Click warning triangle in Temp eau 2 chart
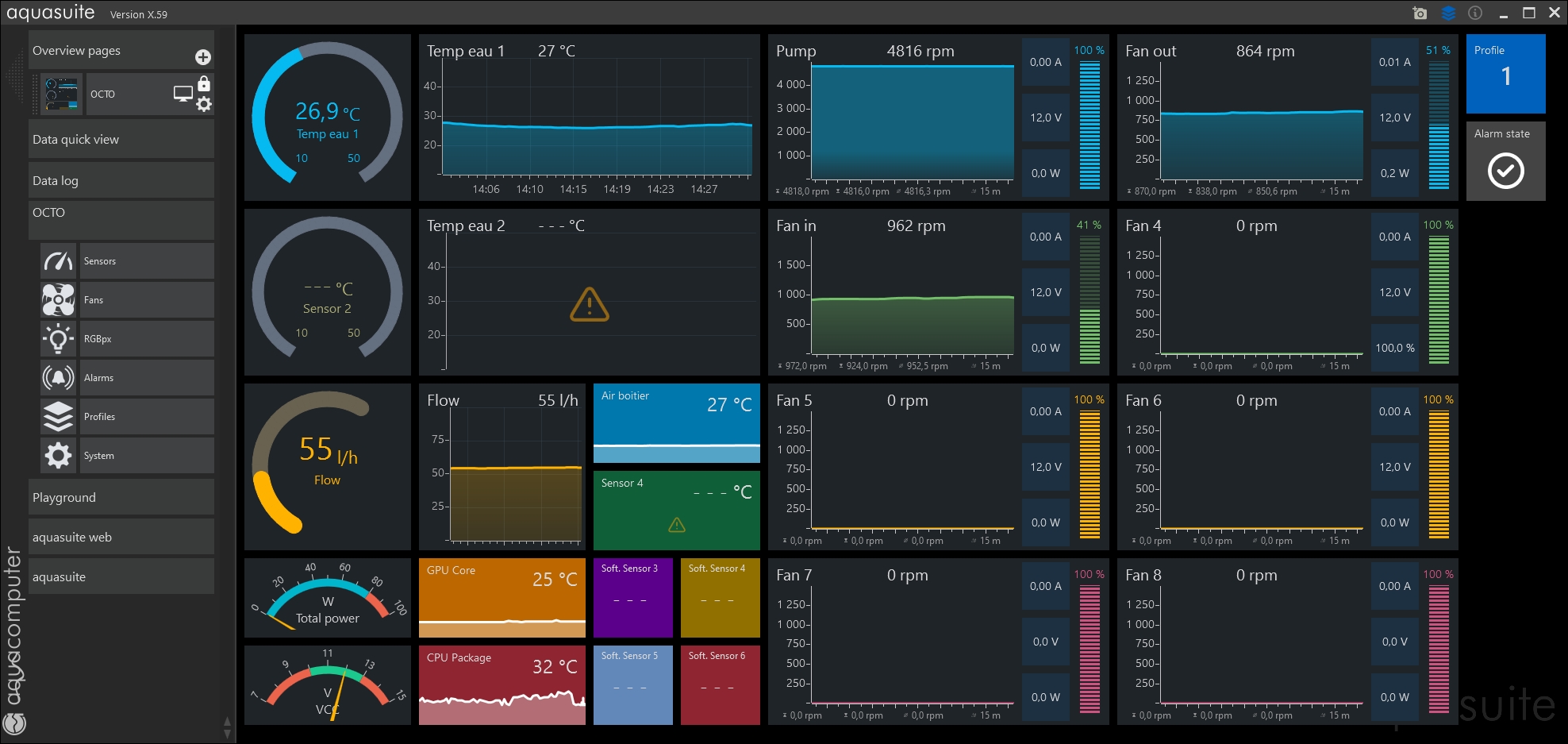 (x=590, y=304)
